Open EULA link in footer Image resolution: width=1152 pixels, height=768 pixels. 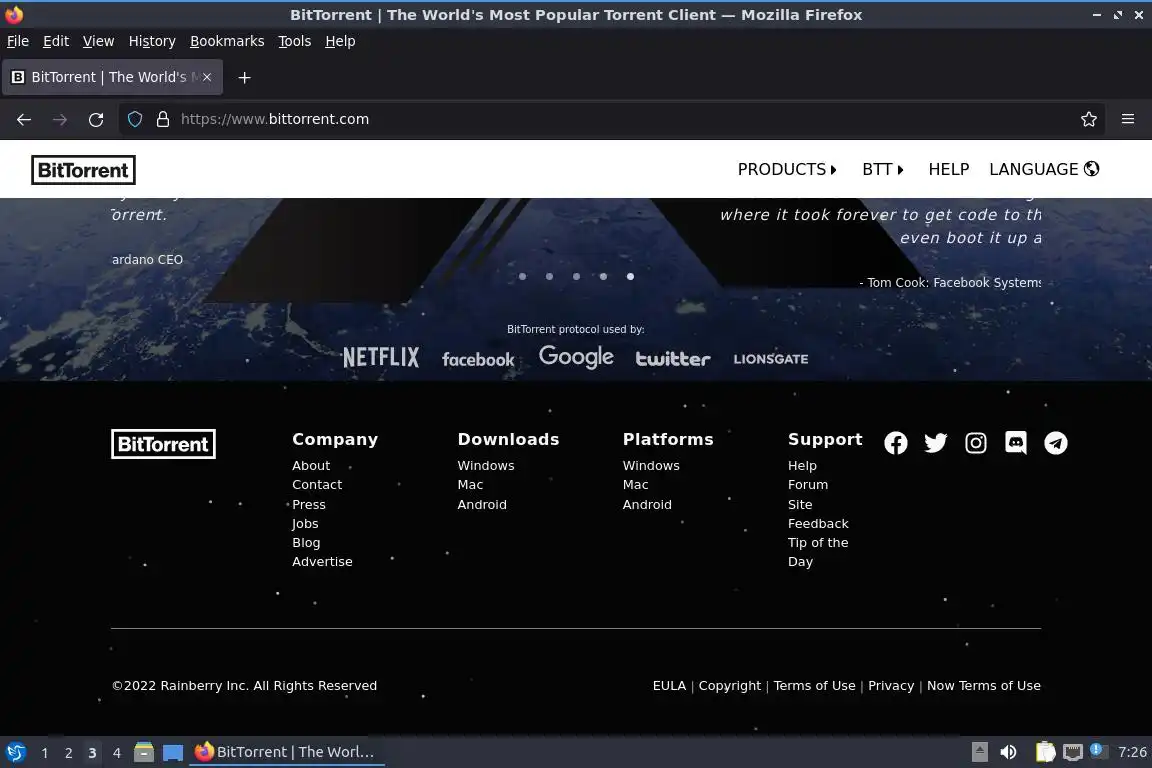(669, 686)
